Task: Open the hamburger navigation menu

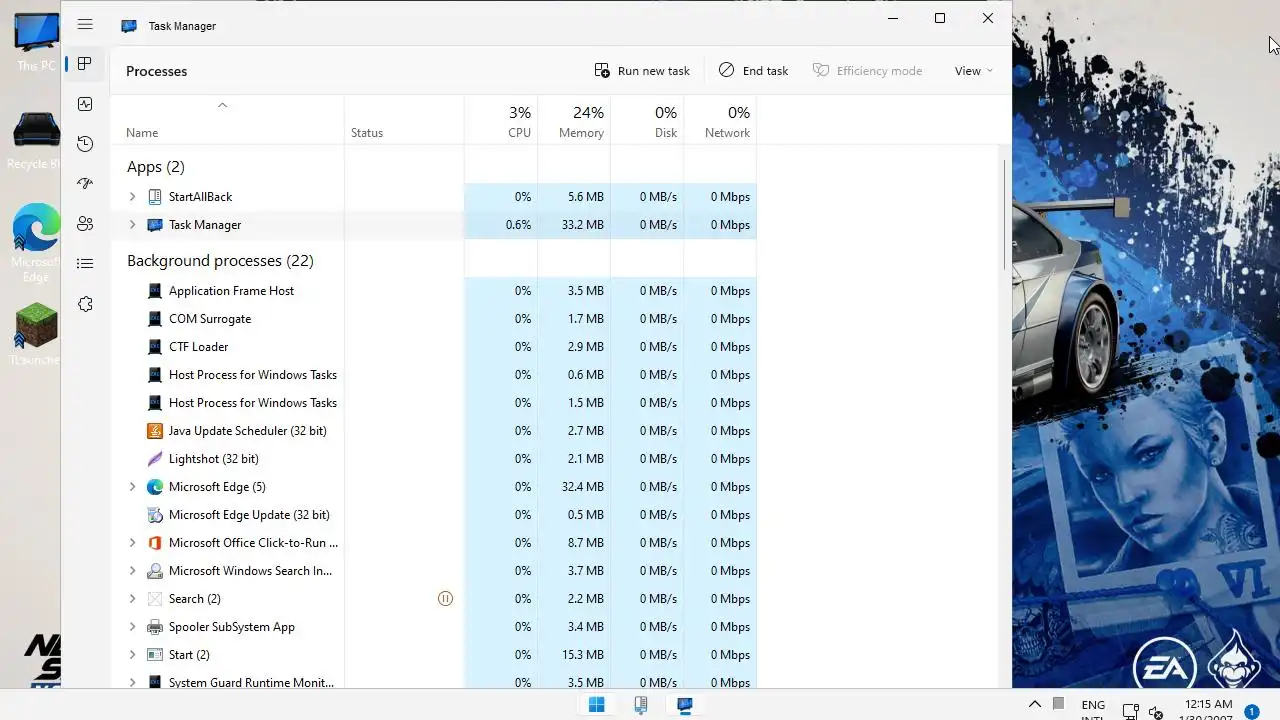Action: coord(85,25)
